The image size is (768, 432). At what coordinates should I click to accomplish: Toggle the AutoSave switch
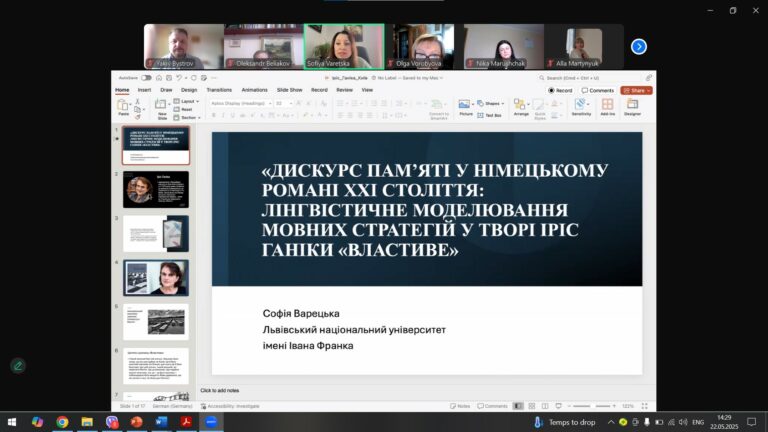[146, 78]
